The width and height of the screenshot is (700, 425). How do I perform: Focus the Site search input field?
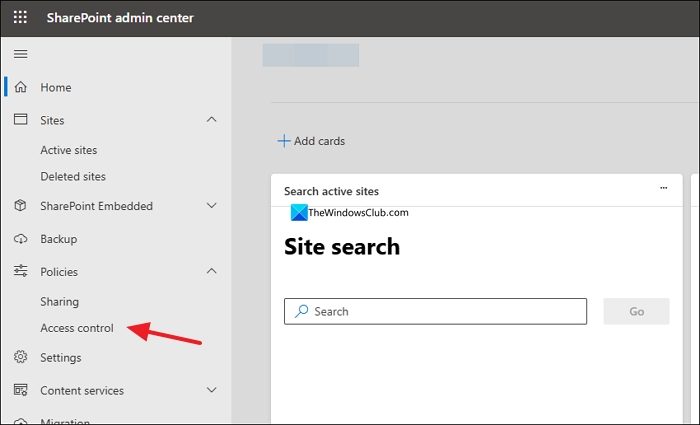(435, 311)
